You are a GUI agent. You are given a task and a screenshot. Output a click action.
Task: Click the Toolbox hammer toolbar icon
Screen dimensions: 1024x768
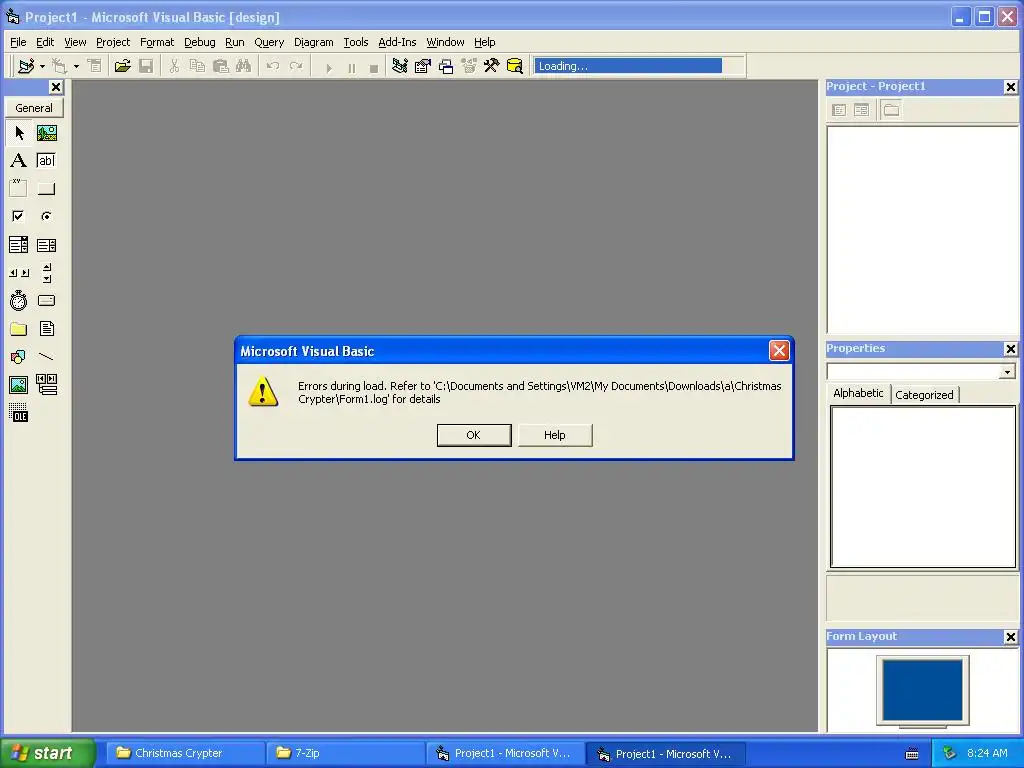[x=492, y=66]
